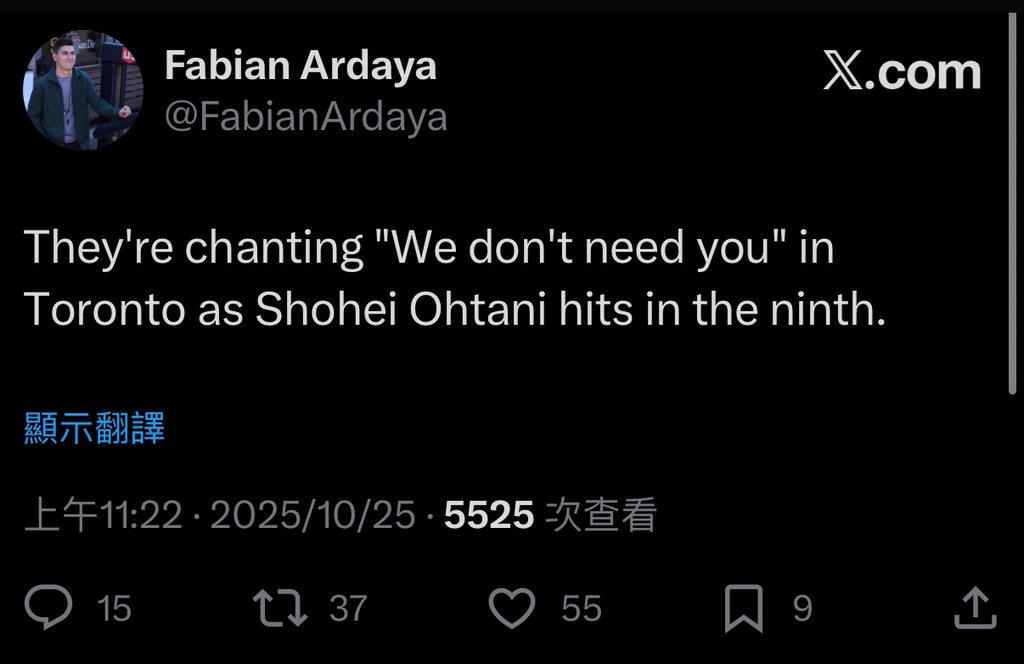Click the reply speech bubble icon
This screenshot has height=664, width=1024.
pyautogui.click(x=48, y=607)
